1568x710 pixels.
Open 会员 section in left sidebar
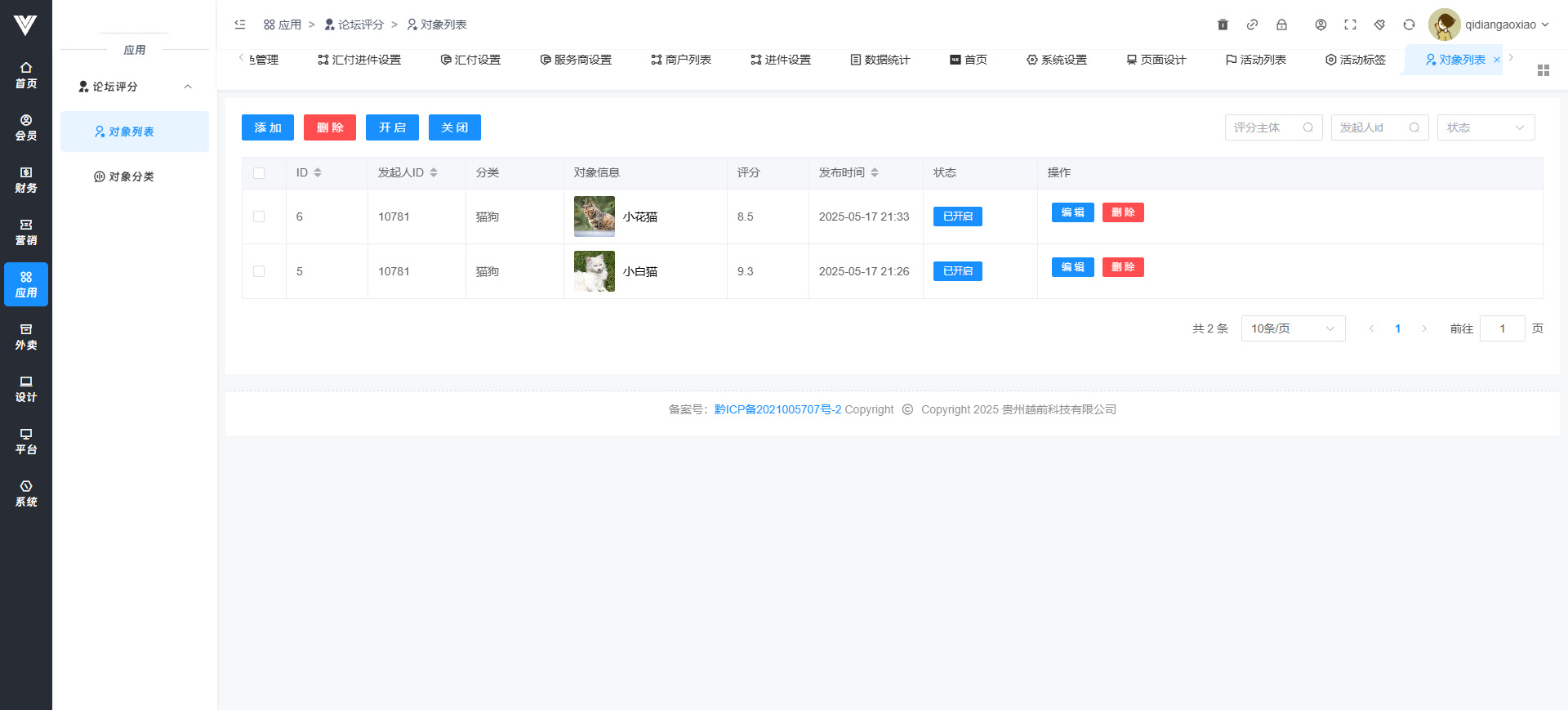[26, 127]
